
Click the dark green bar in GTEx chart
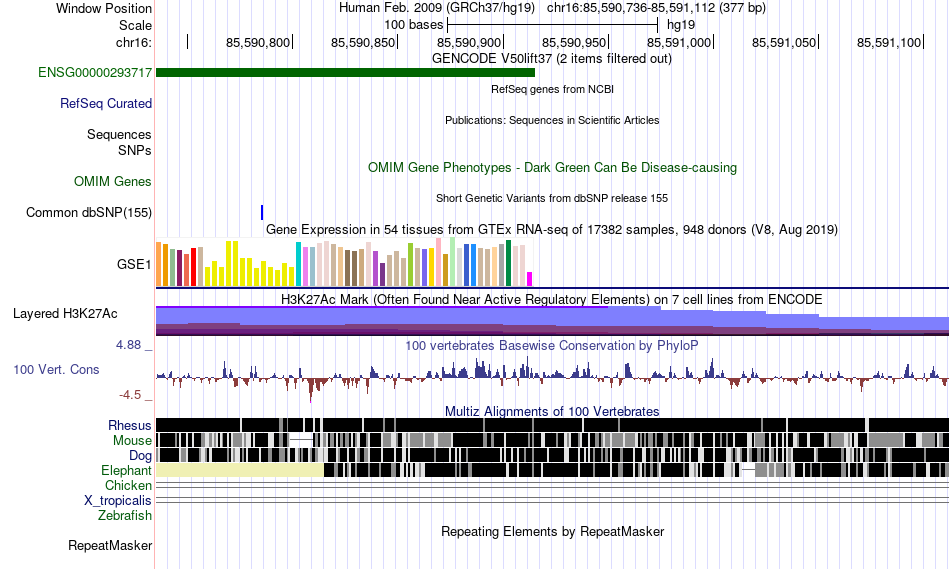(x=508, y=263)
